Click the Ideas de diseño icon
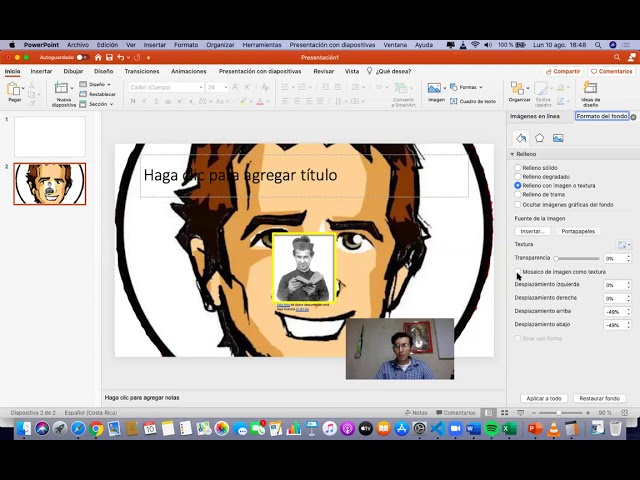This screenshot has height=480, width=640. coord(590,89)
